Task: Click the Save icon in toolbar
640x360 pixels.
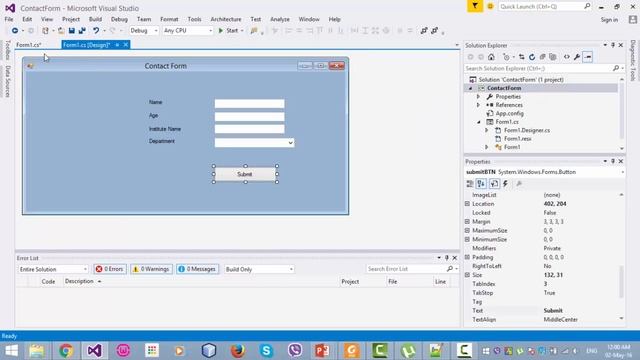Action: (72, 31)
